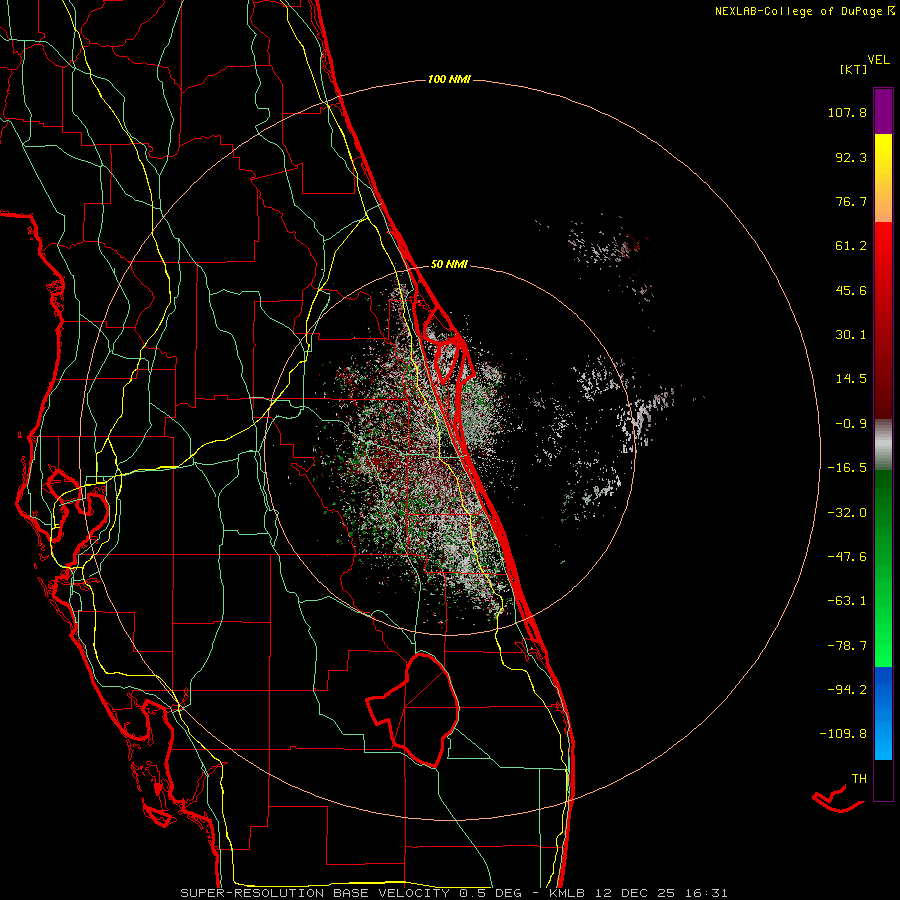This screenshot has height=900, width=900.
Task: Click the -109.8 velocity scale value
Action: tap(843, 734)
